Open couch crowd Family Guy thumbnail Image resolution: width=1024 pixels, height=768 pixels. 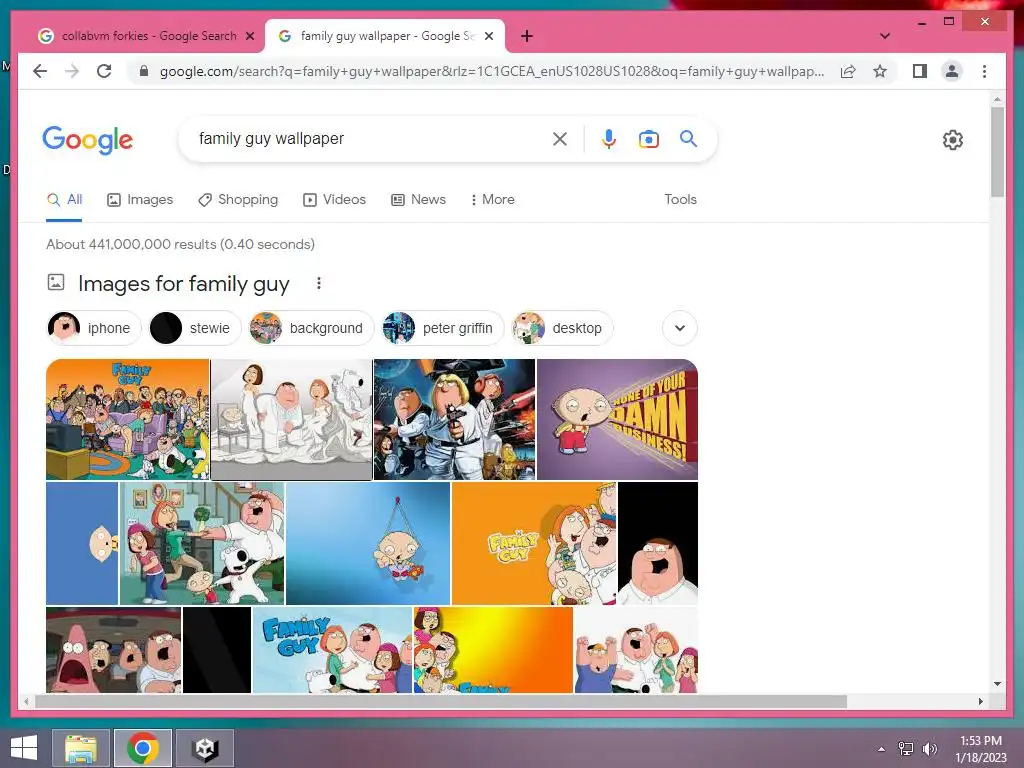(127, 419)
